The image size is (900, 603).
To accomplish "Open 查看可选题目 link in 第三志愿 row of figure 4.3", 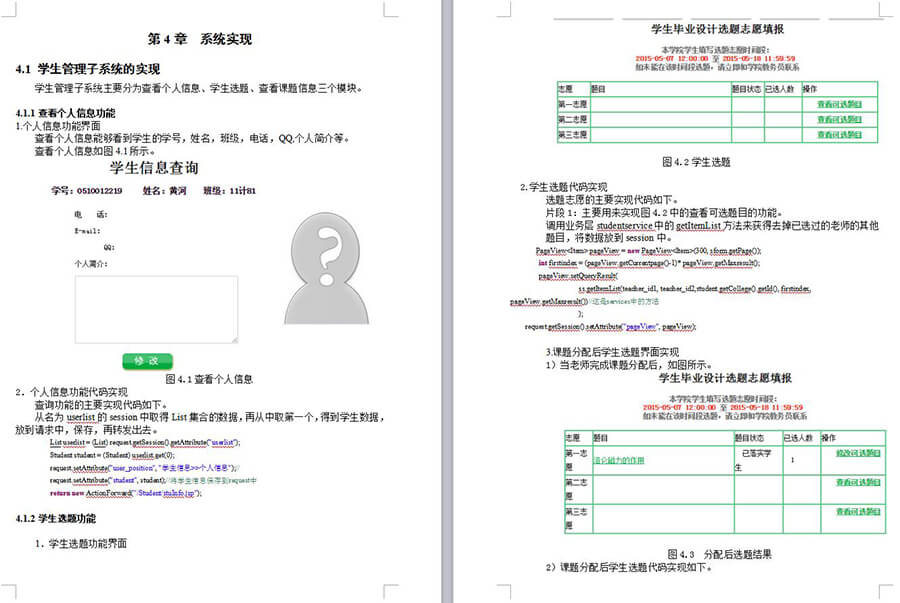I will [858, 512].
